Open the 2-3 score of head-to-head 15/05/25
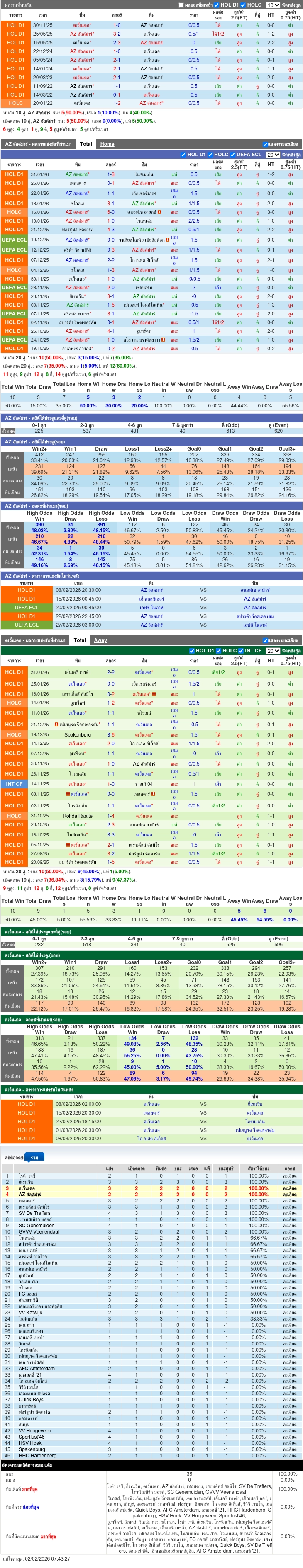This screenshot has height=1568, width=303. click(x=117, y=43)
